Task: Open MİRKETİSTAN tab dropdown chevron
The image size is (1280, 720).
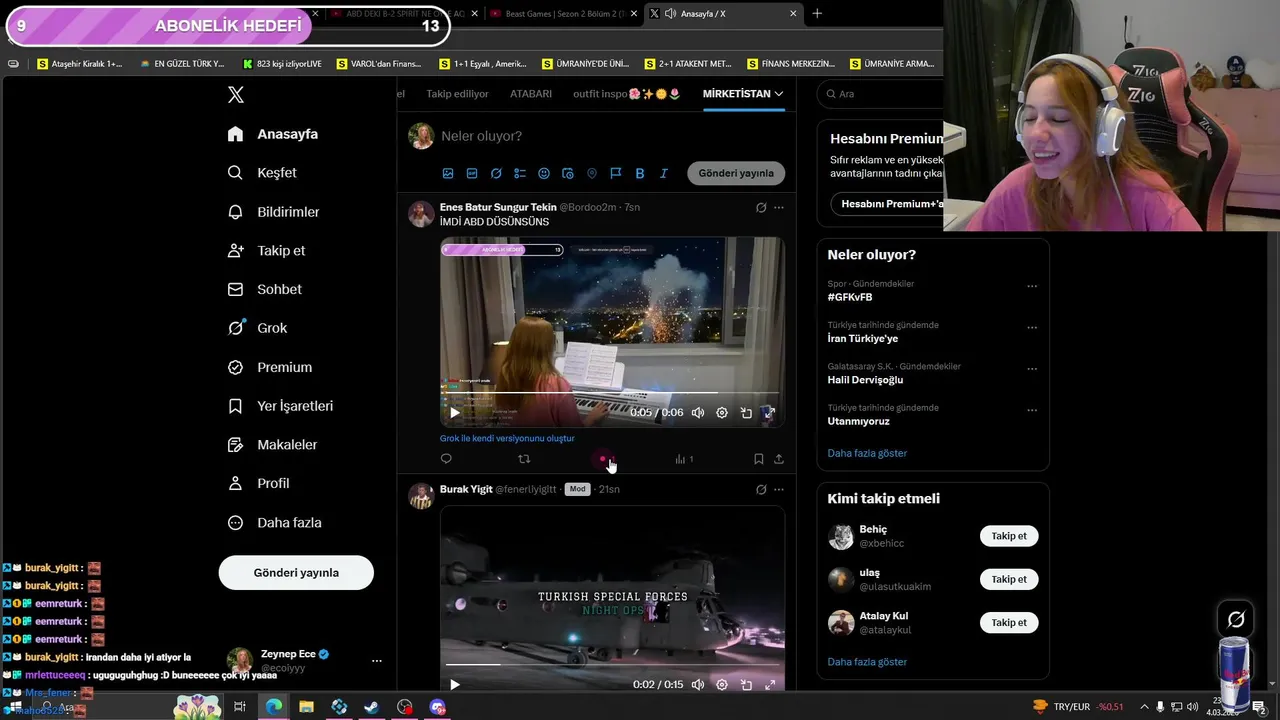Action: (779, 94)
